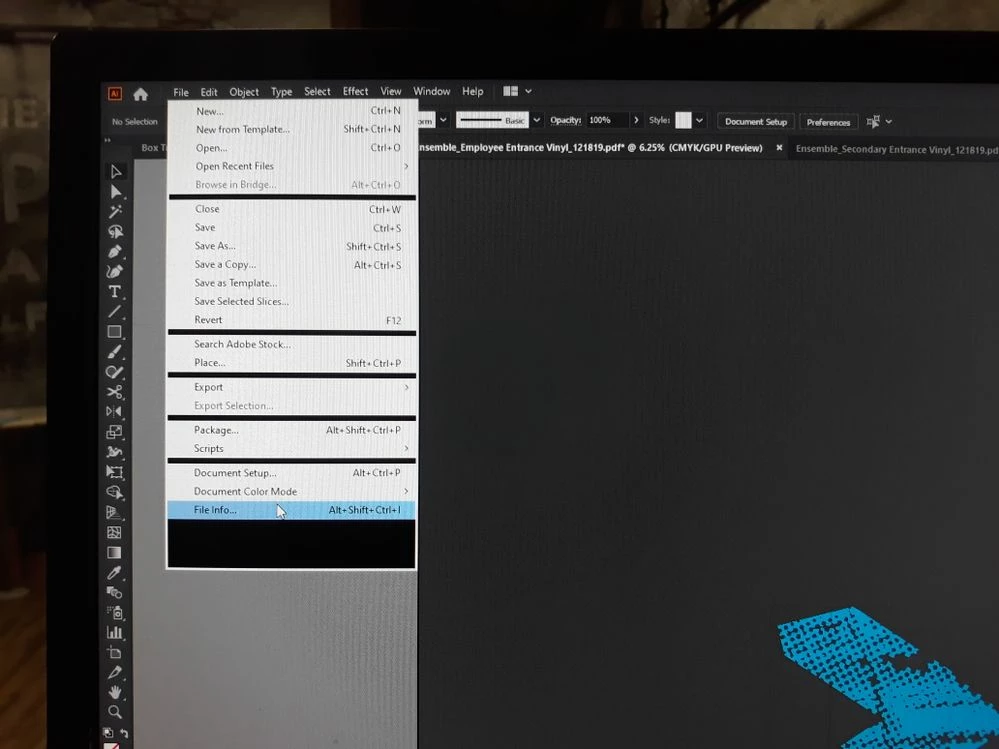Select the Warp tool
999x749 pixels.
pos(114,452)
